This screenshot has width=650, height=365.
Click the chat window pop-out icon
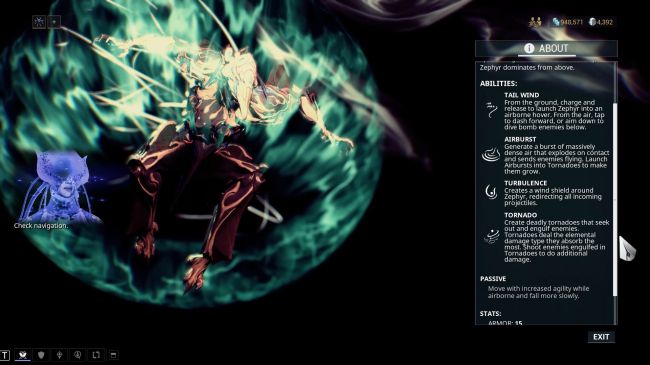pos(114,355)
